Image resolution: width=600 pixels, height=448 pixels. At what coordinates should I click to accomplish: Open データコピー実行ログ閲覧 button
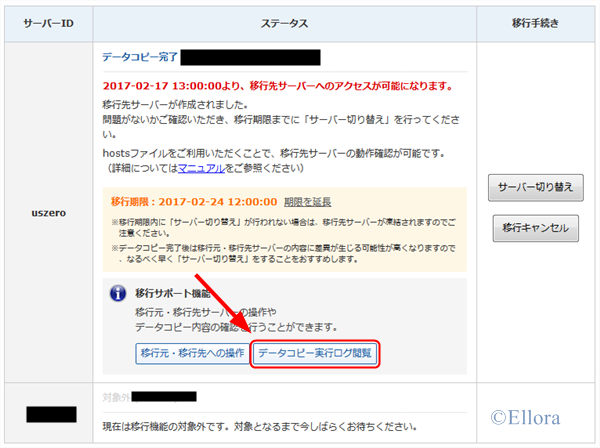click(315, 353)
